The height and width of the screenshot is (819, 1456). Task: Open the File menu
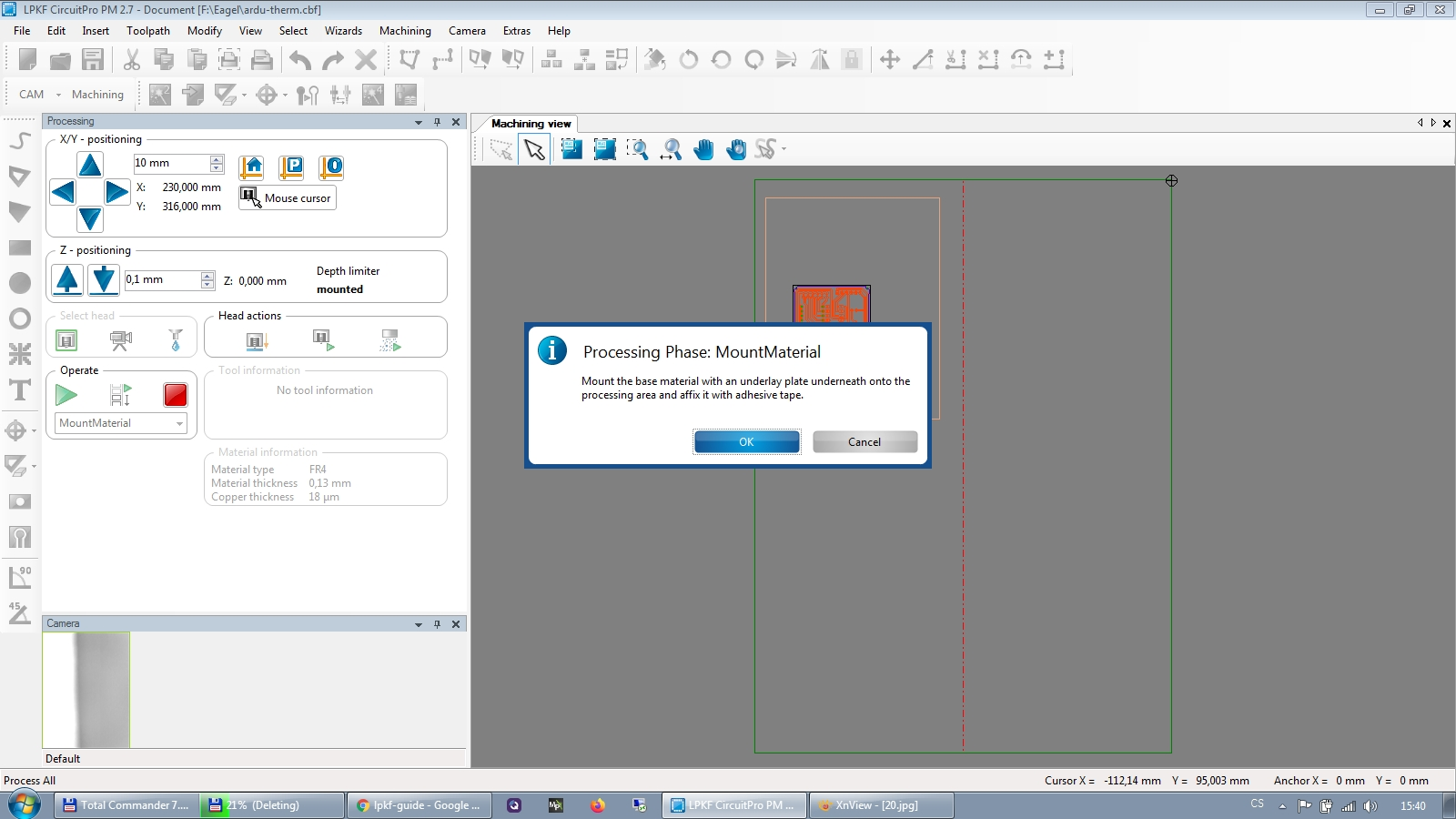click(x=22, y=31)
